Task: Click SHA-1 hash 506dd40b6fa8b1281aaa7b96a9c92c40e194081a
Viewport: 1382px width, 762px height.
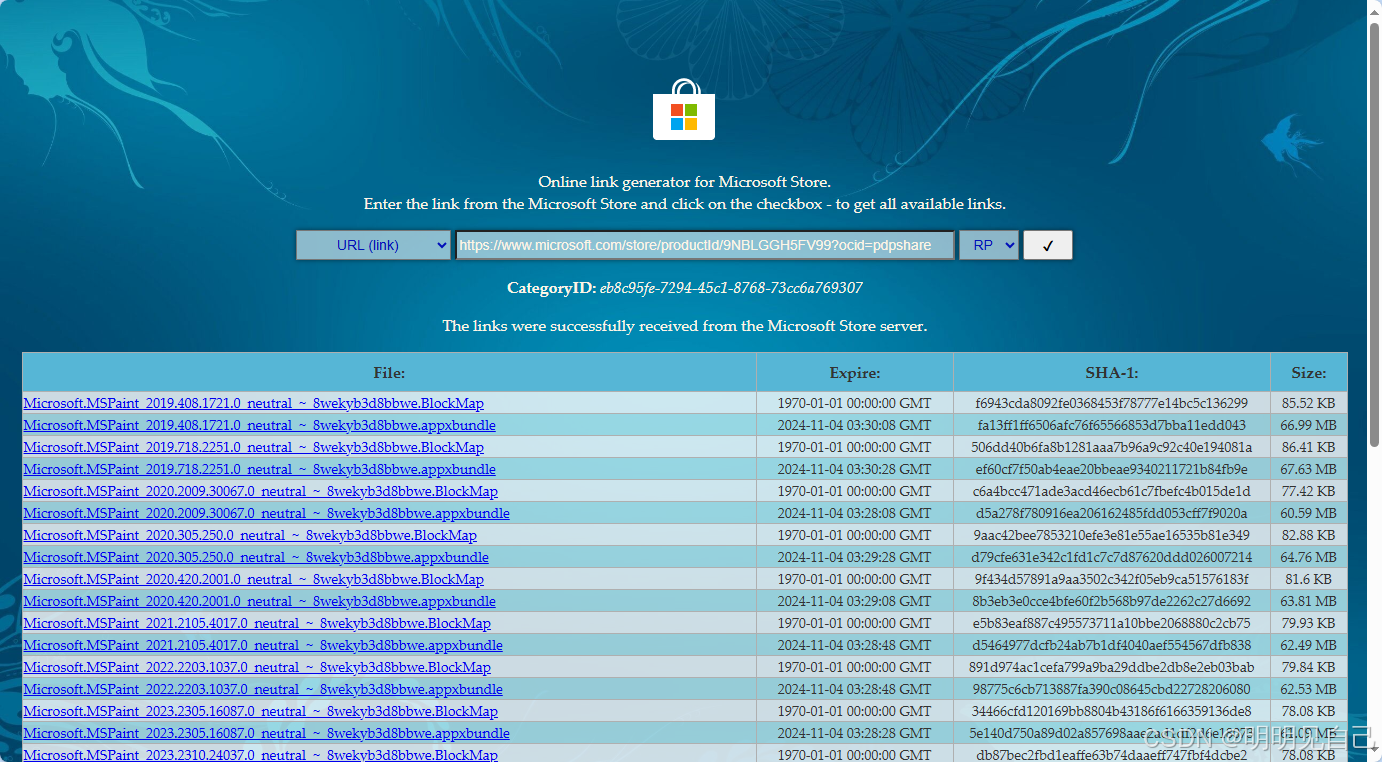Action: (1112, 447)
